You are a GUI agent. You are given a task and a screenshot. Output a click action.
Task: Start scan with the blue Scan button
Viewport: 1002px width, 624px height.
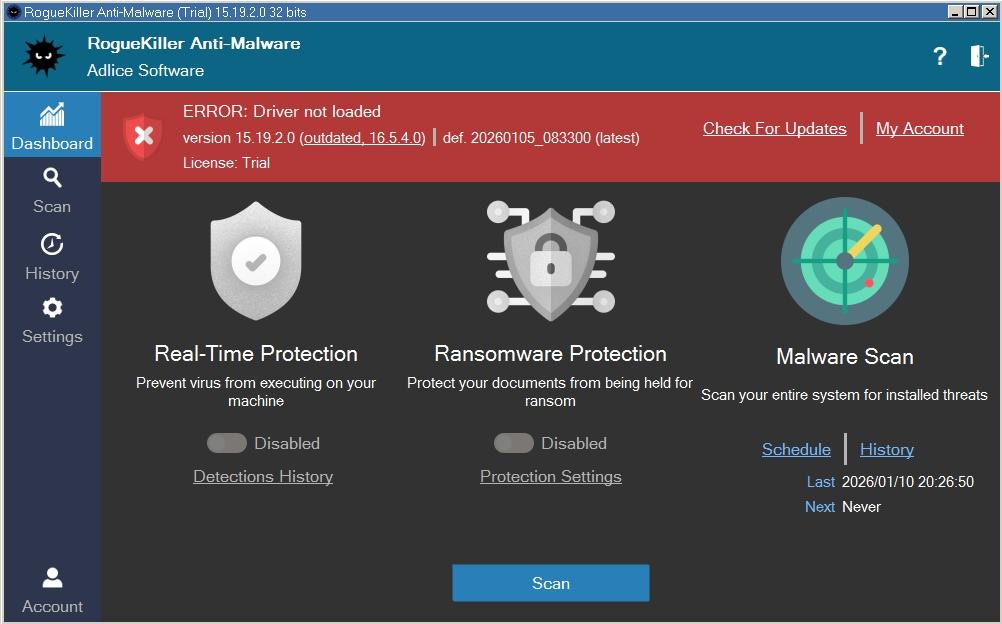(x=551, y=583)
